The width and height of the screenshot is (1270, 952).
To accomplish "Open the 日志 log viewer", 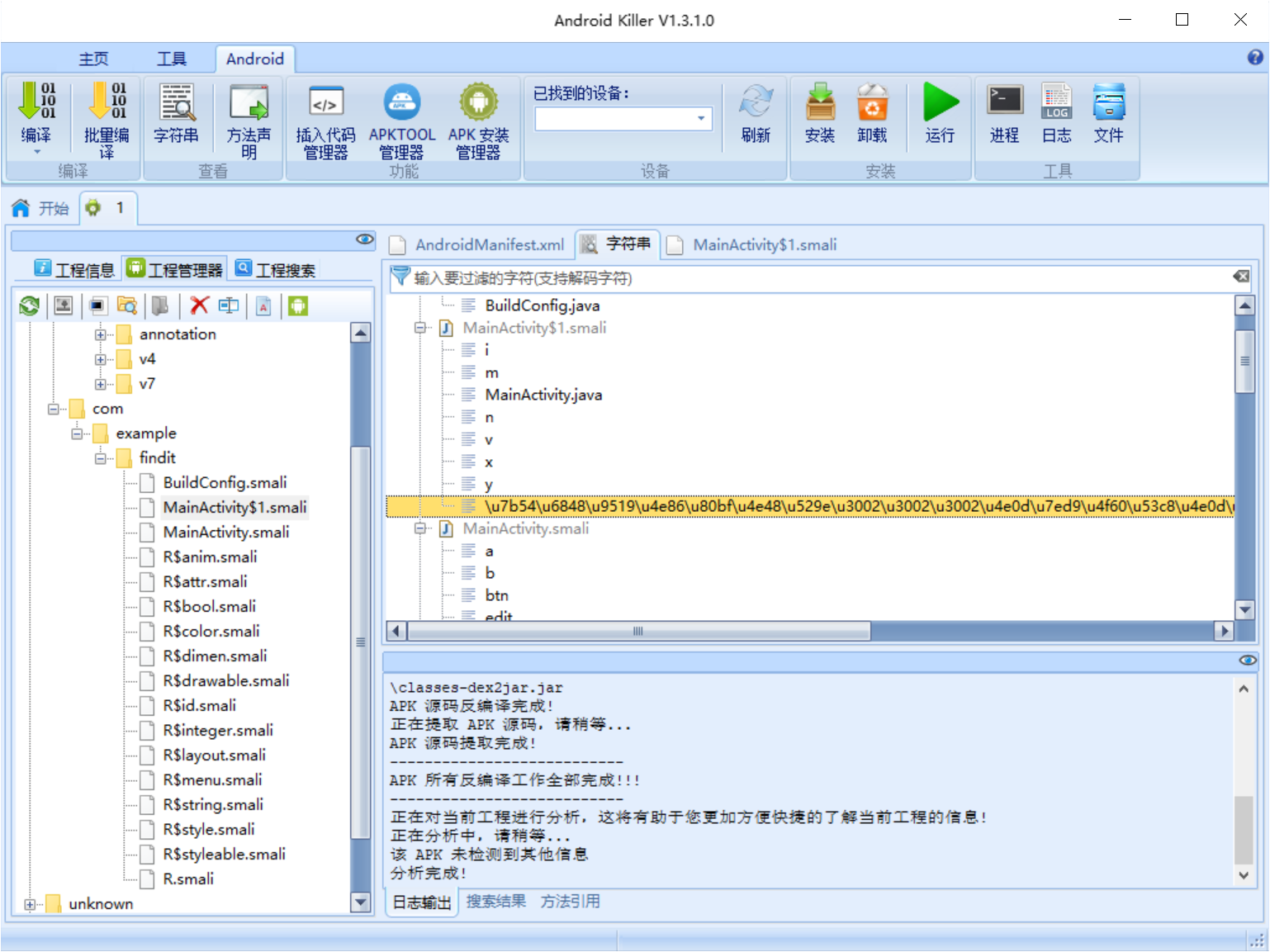I will [x=1057, y=112].
